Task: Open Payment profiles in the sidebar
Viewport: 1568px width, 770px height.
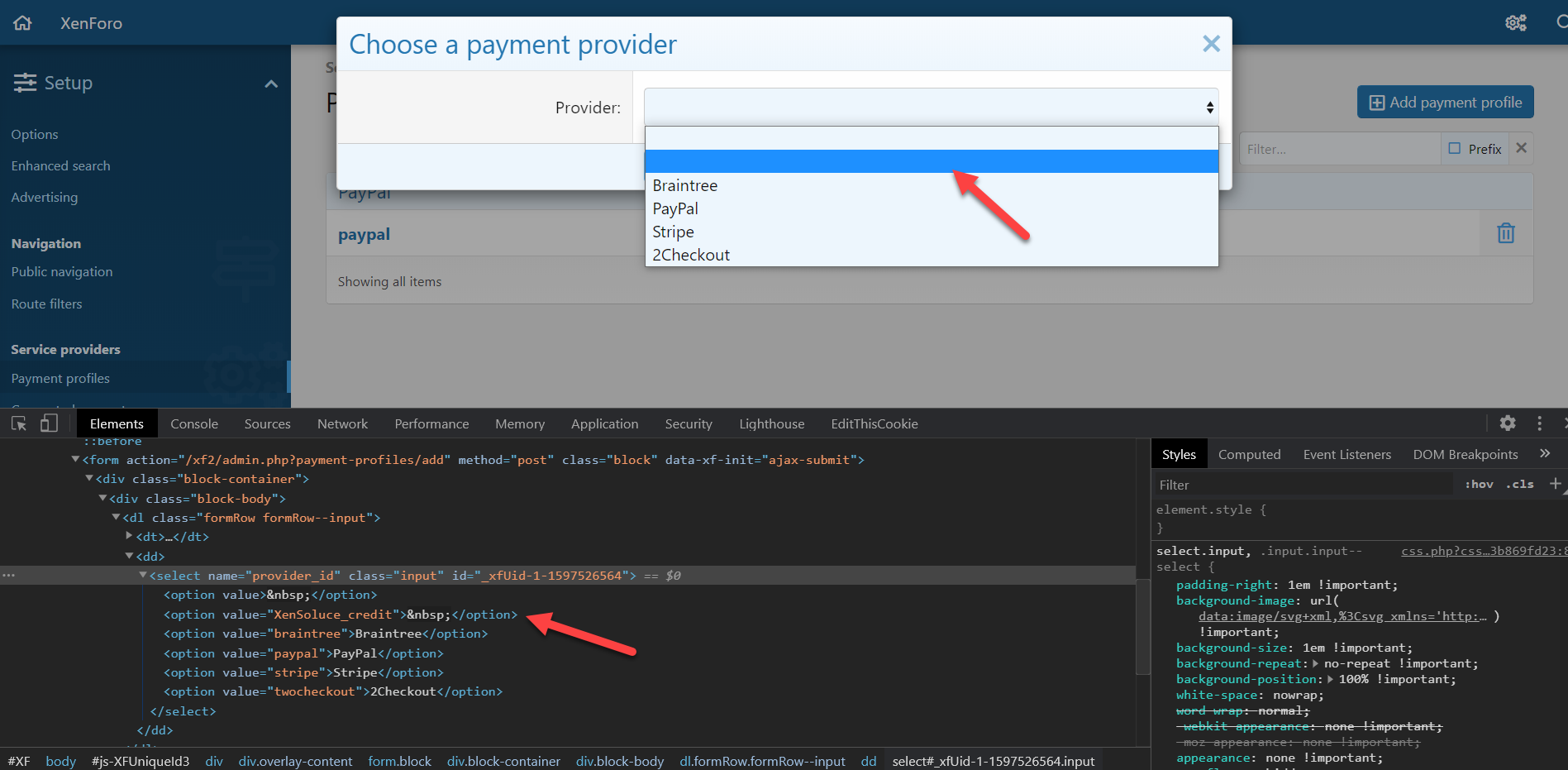Action: point(60,378)
